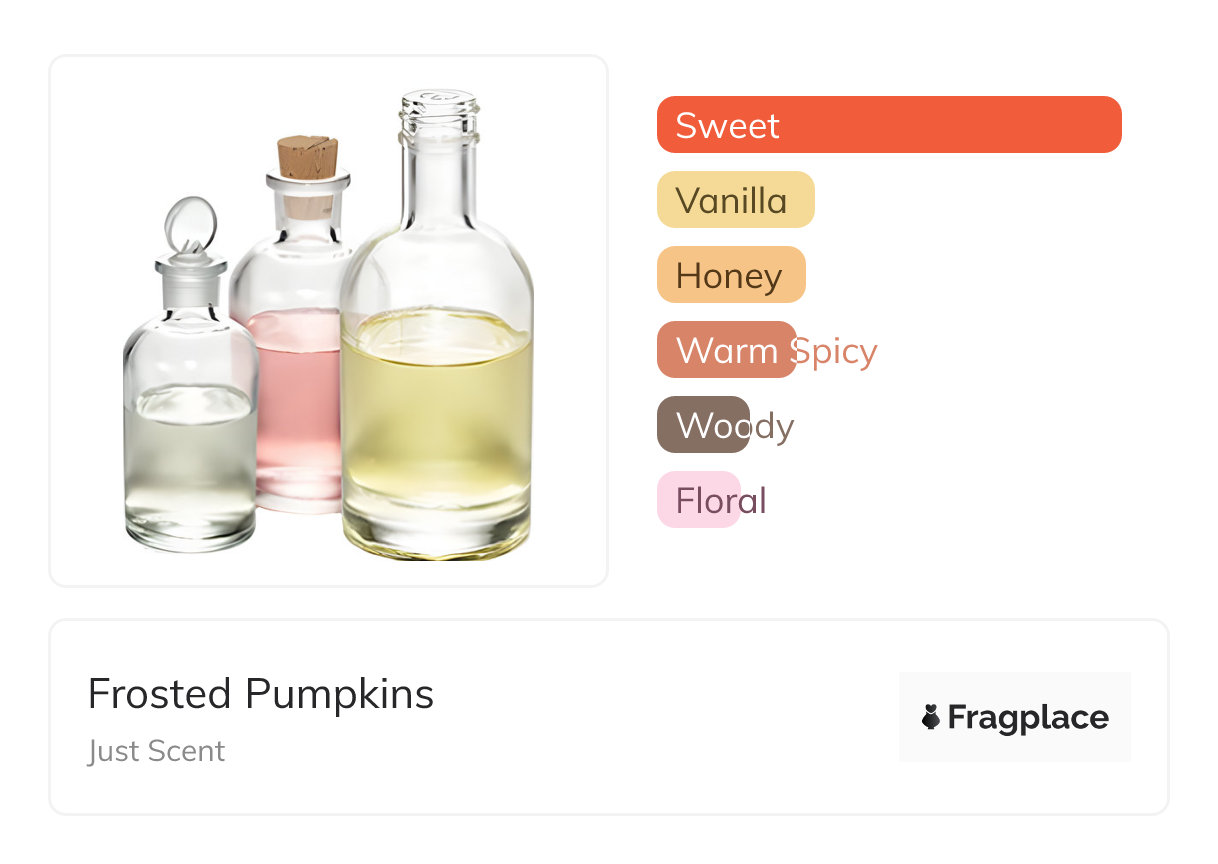
Task: Click the cork stopper on the pink bottle
Action: 307,157
